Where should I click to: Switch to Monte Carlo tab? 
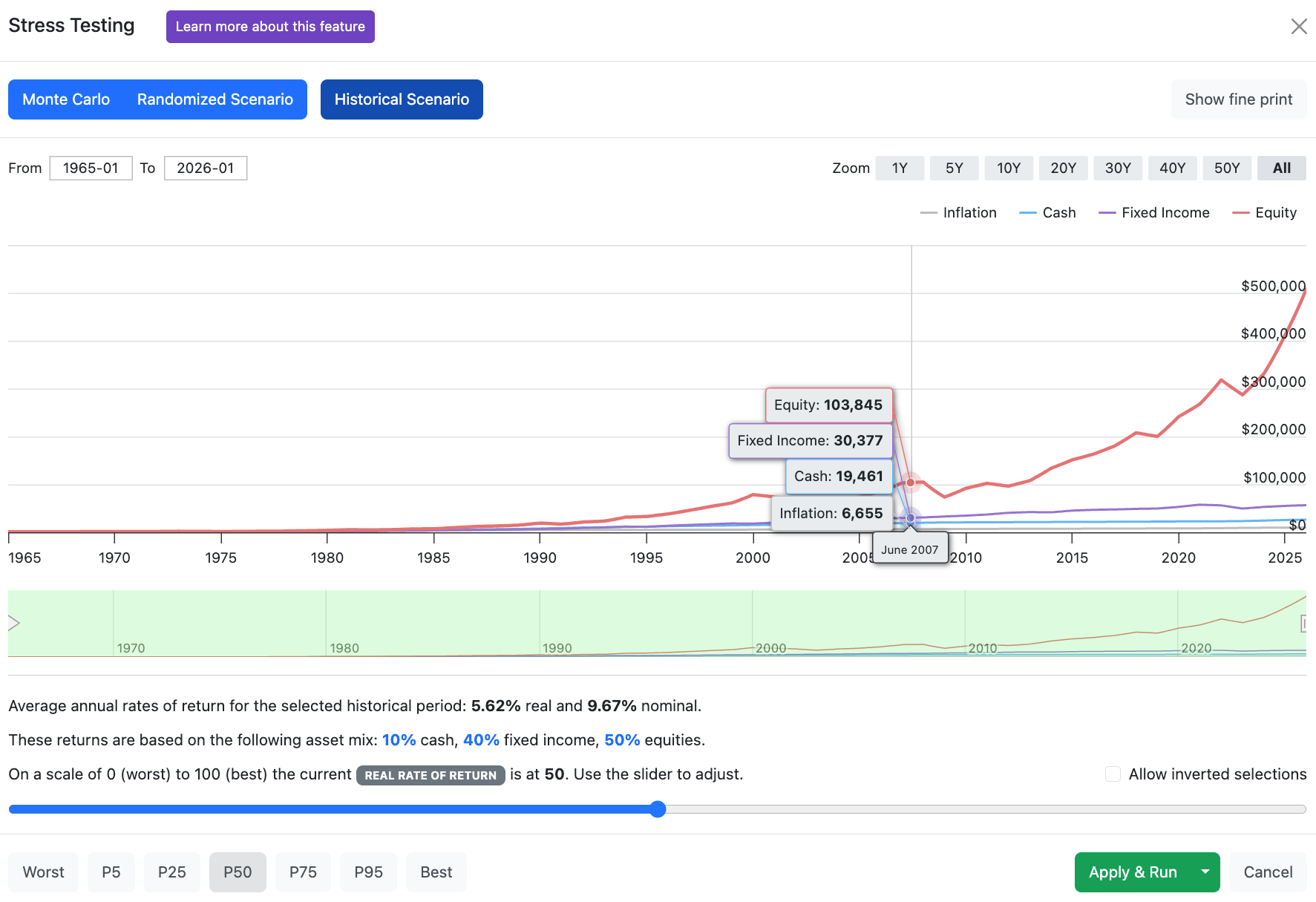[66, 99]
